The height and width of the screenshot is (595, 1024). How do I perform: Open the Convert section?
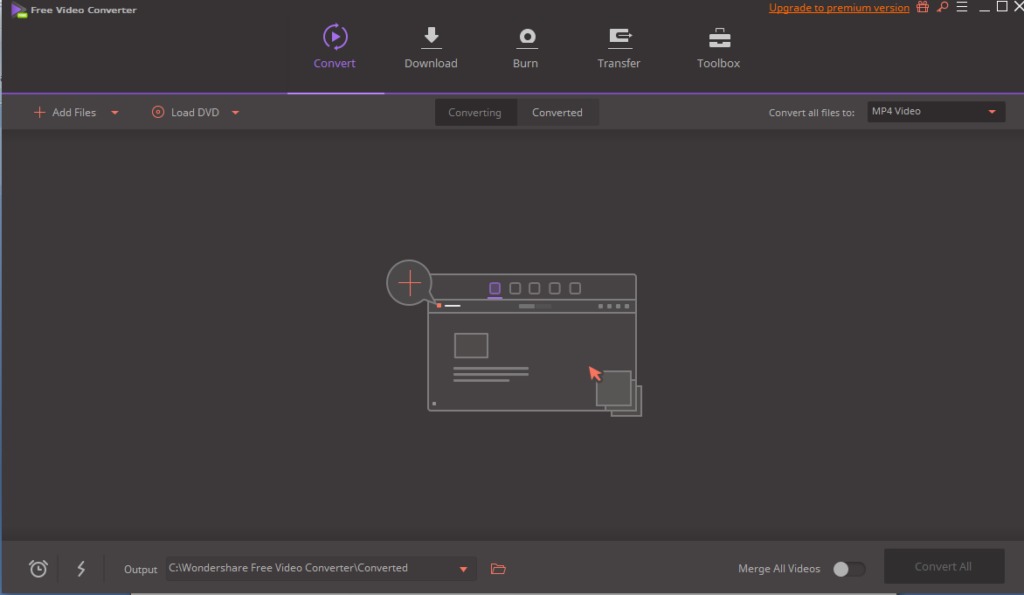tap(334, 47)
